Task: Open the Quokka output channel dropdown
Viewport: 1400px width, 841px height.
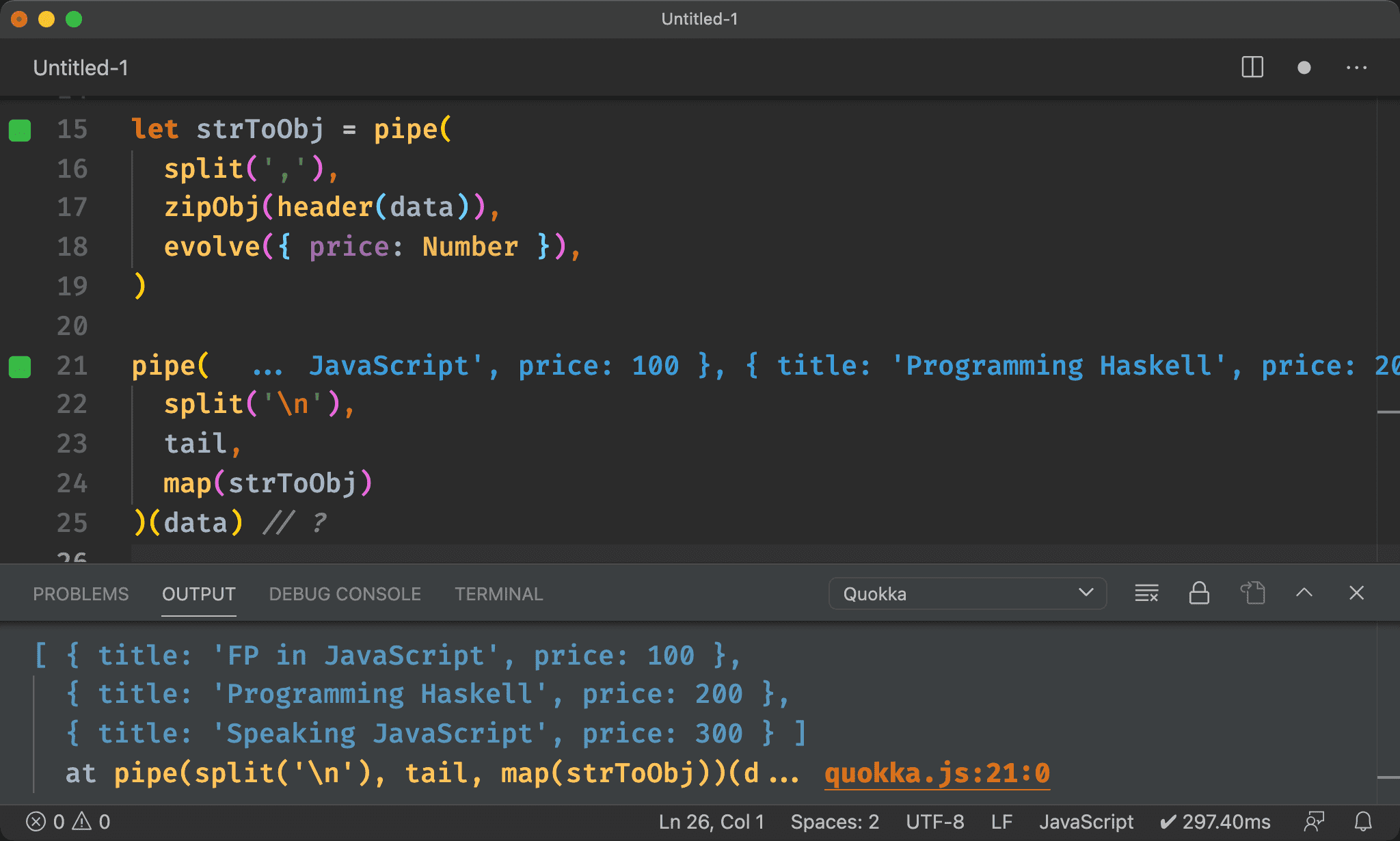Action: 967,593
